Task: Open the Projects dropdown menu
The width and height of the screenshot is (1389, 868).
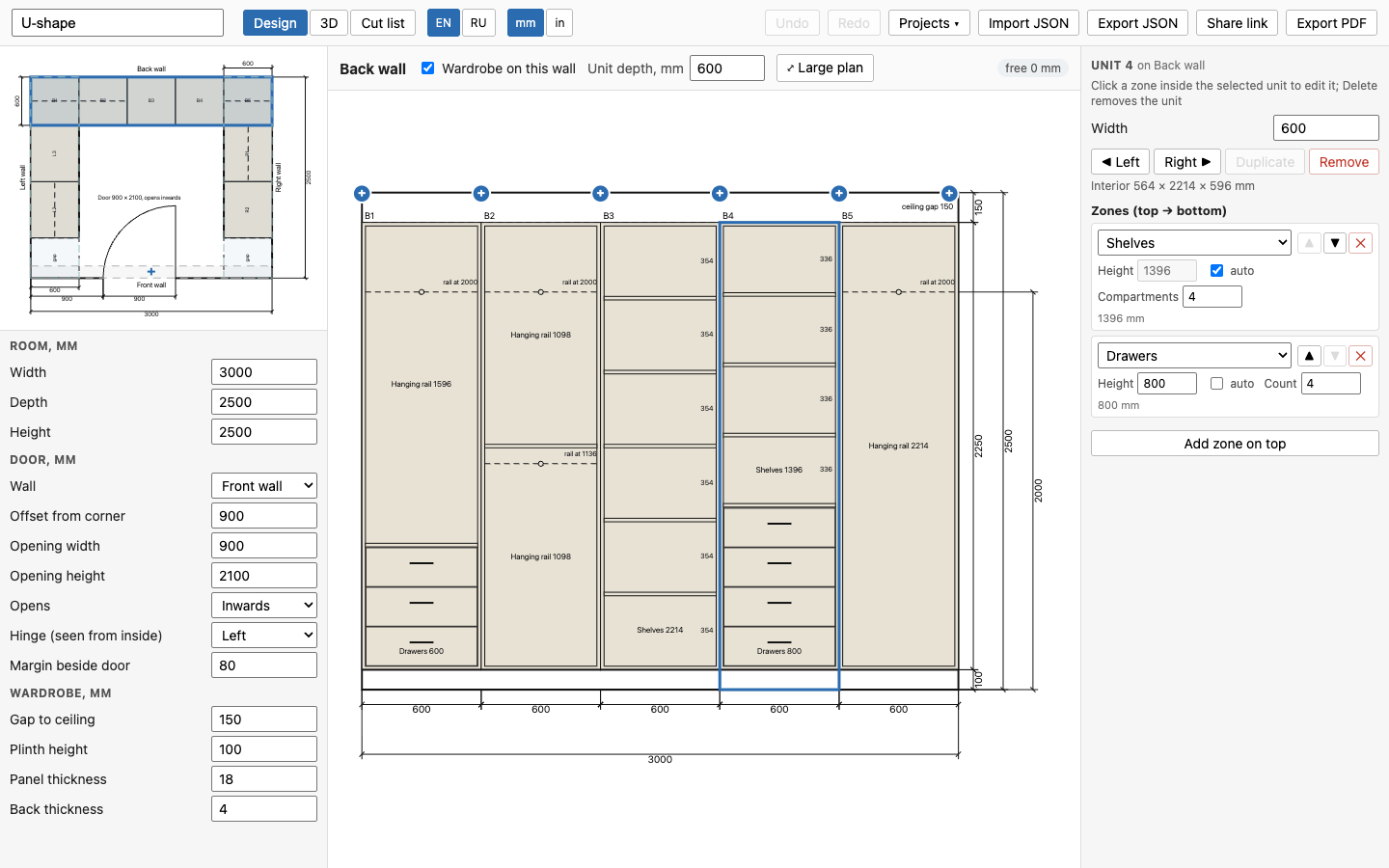Action: 929,23
